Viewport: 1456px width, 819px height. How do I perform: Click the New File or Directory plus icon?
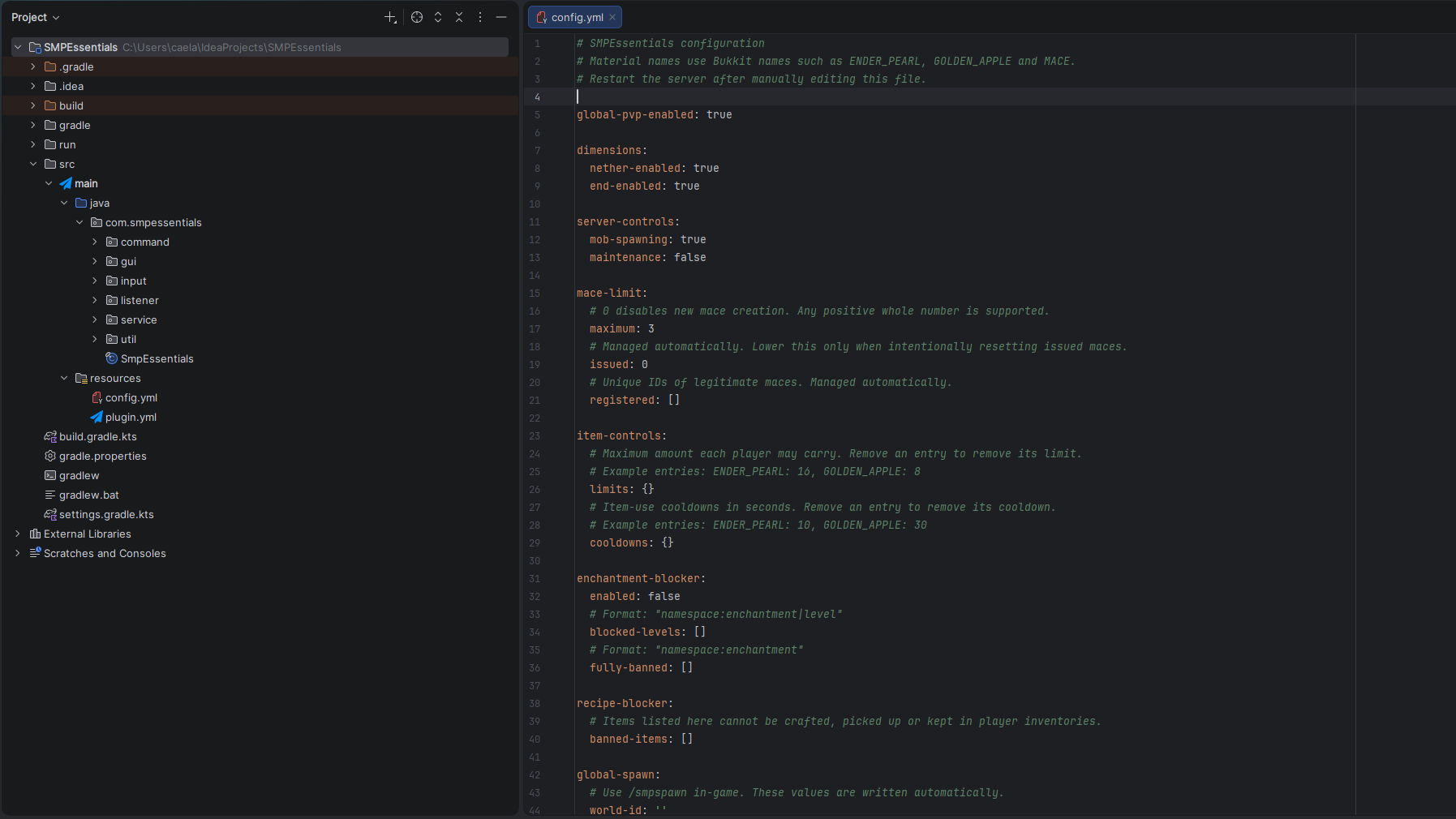point(390,17)
